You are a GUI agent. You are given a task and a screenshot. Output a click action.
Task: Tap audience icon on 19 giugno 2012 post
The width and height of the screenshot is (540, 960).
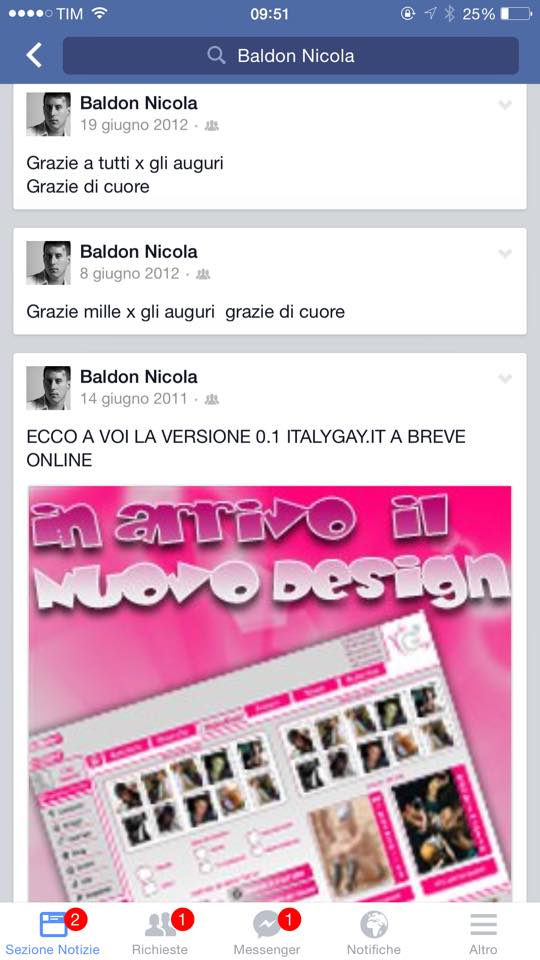[212, 126]
